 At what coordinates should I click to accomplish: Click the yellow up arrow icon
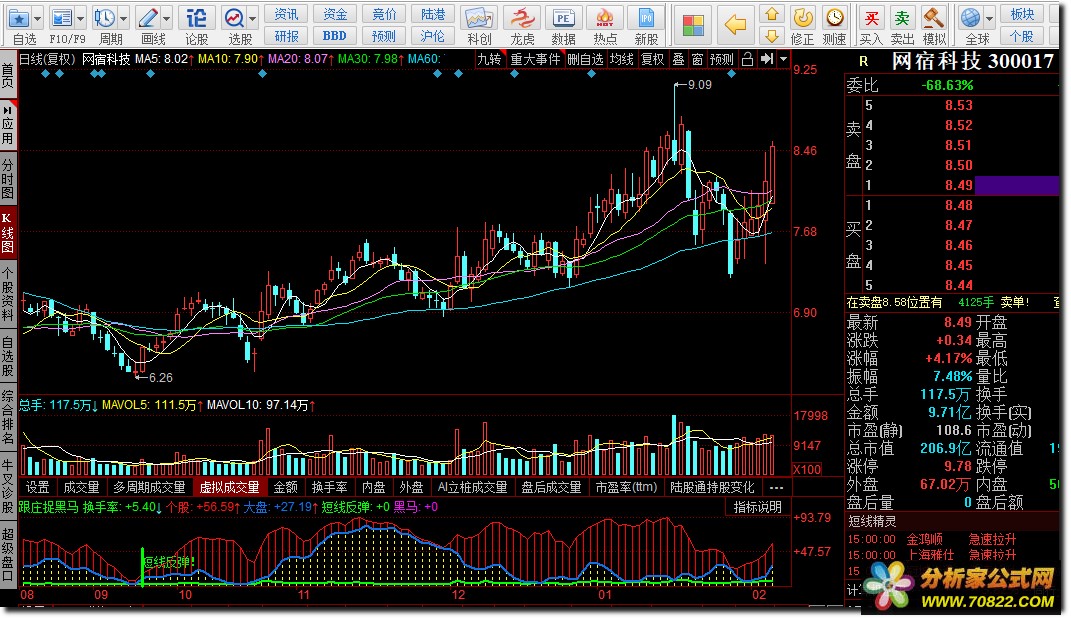click(x=772, y=14)
